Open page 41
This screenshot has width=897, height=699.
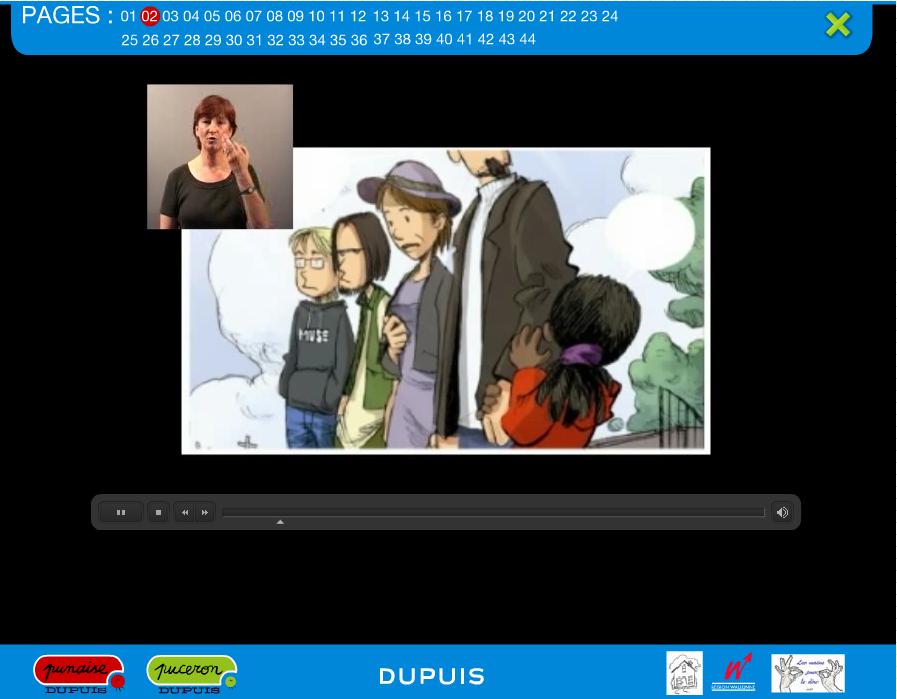click(465, 39)
